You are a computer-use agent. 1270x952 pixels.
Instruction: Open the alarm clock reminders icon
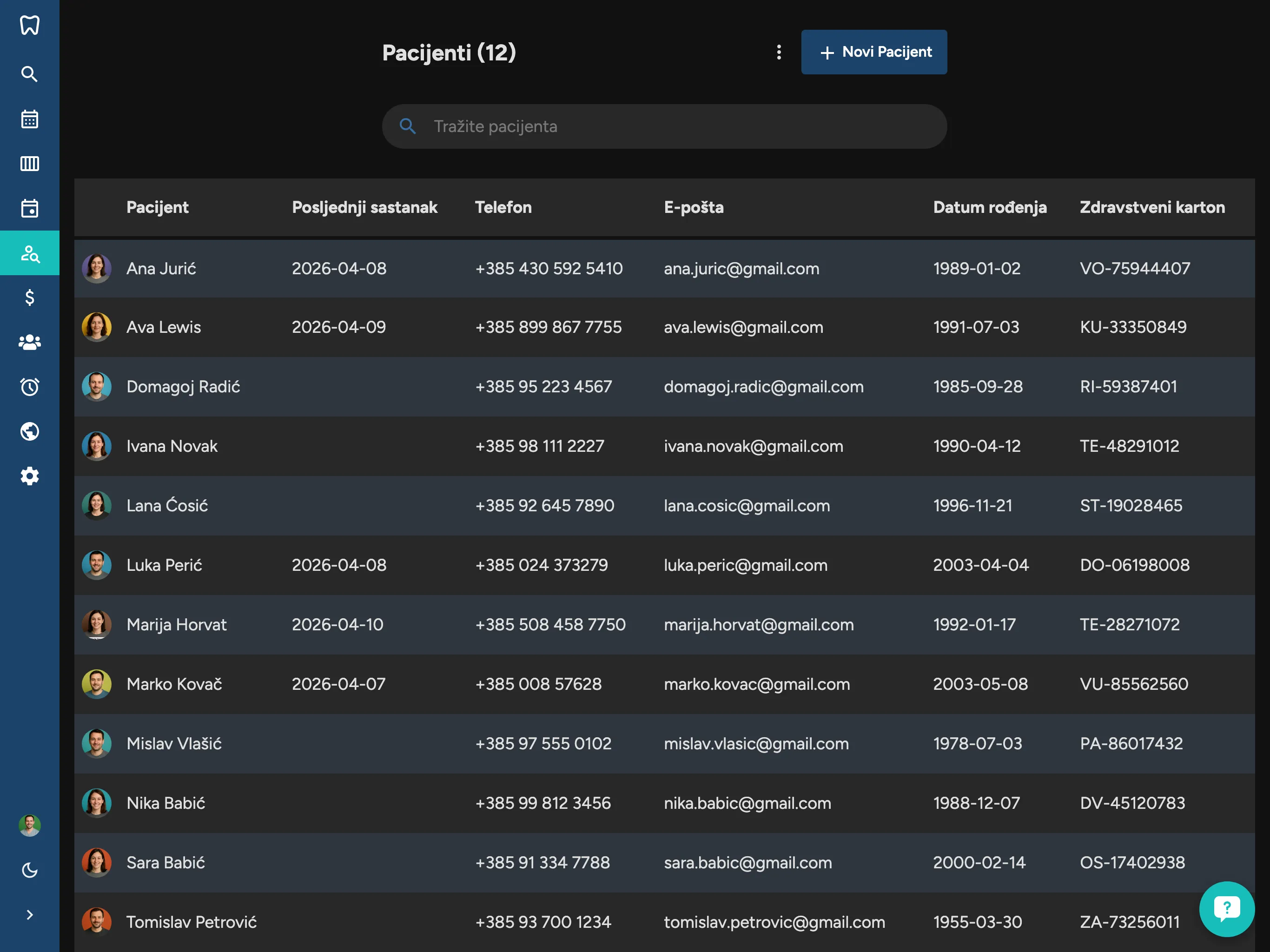29,387
